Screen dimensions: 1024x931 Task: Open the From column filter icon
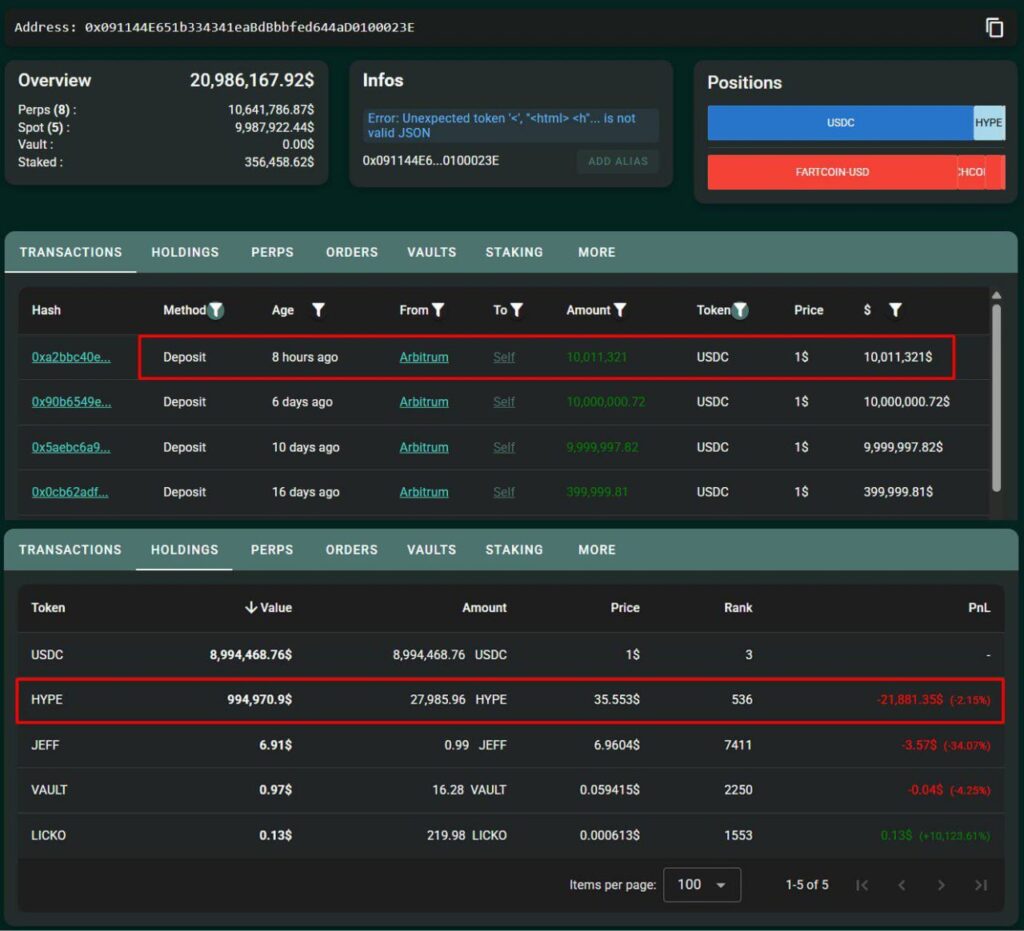click(438, 310)
